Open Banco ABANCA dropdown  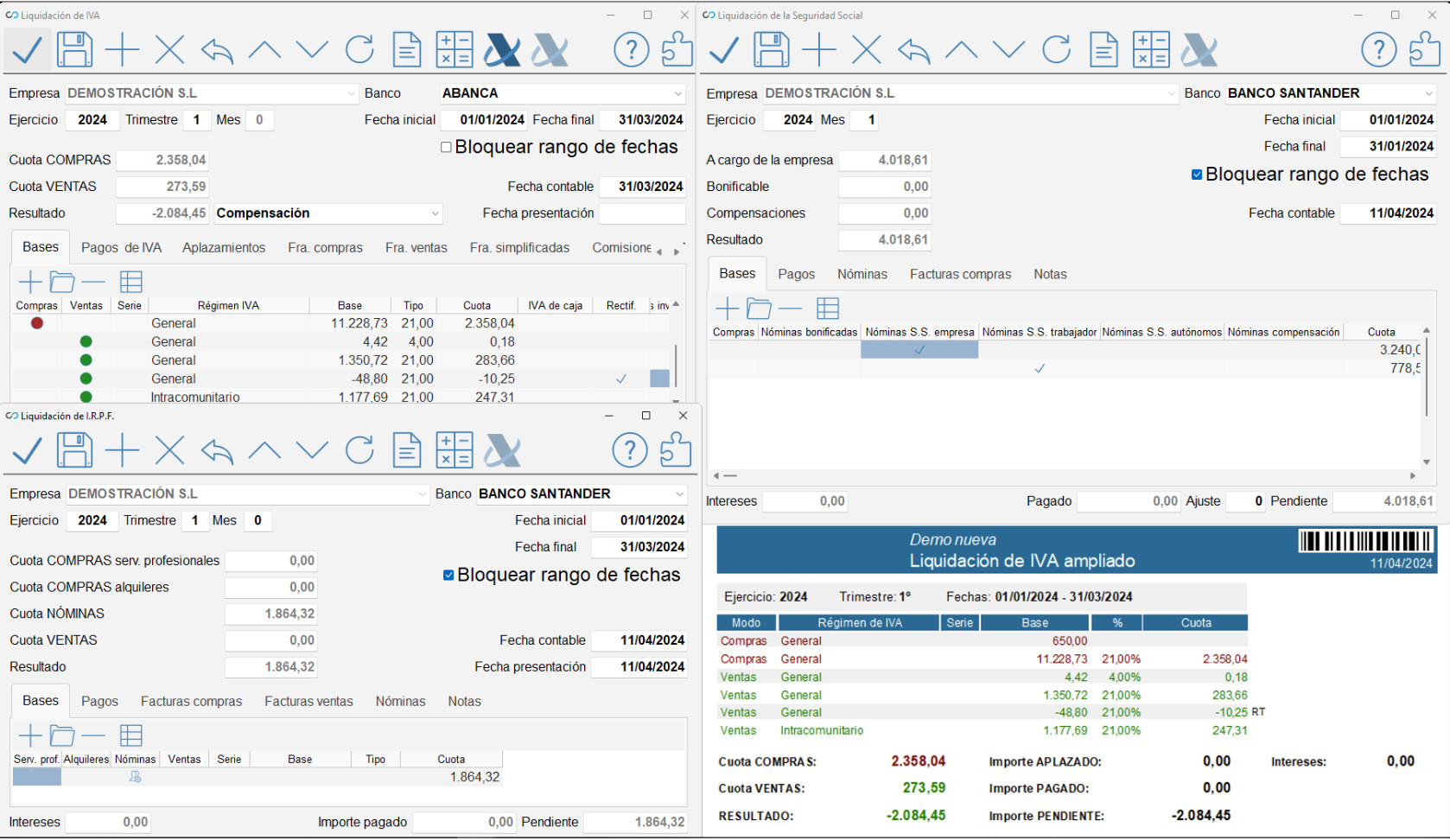click(x=678, y=93)
